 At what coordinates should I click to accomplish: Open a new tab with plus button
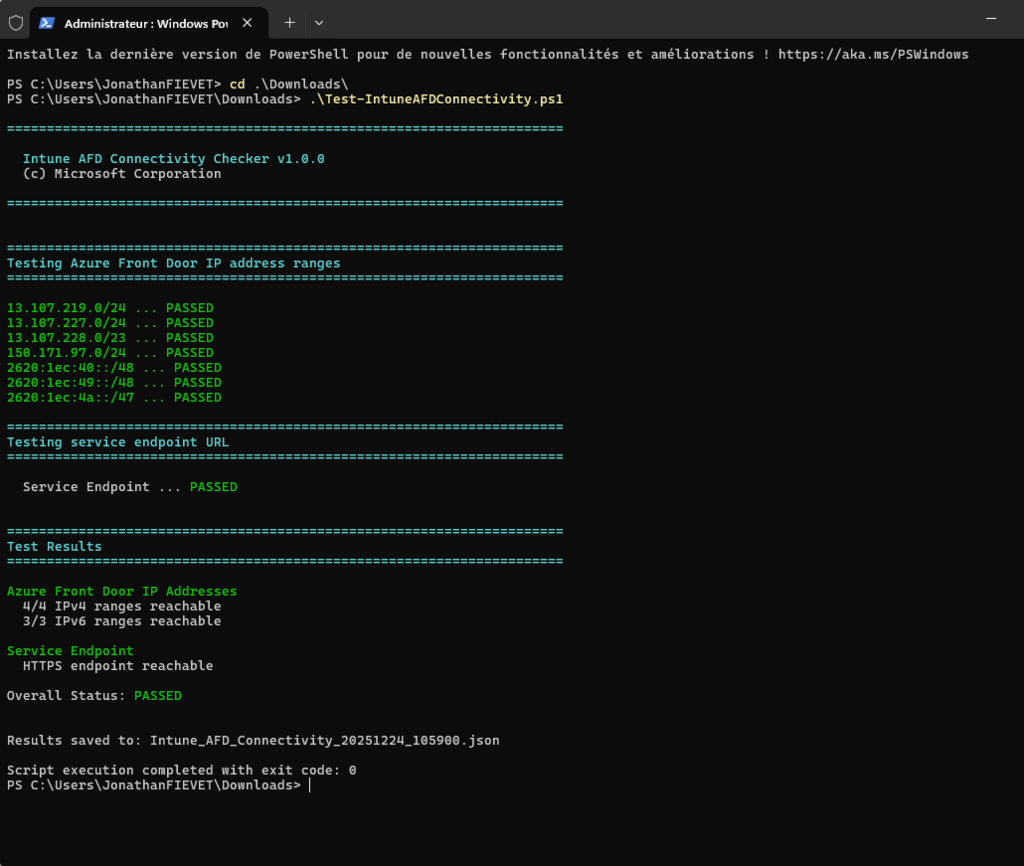tap(289, 22)
